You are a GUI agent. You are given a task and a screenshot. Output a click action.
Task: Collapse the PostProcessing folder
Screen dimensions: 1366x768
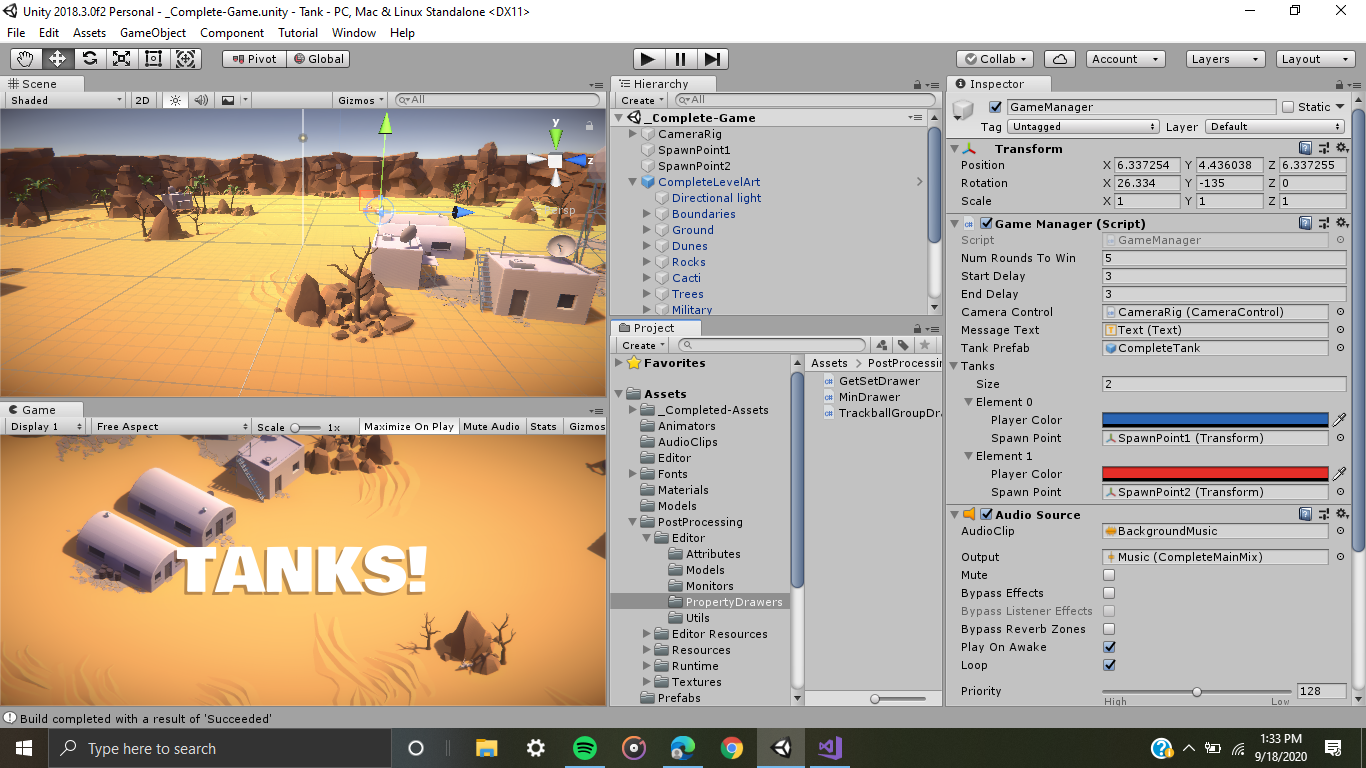[x=633, y=522]
